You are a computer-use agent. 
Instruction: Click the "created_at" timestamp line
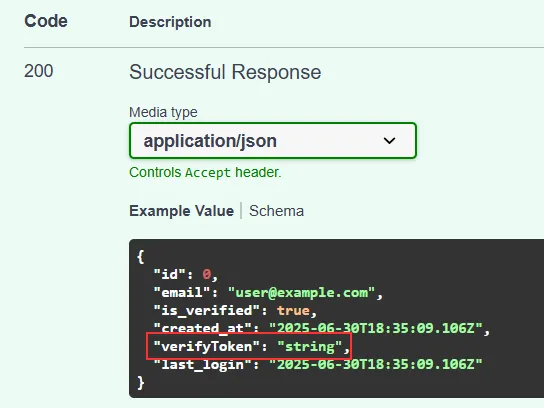pyautogui.click(x=322, y=328)
